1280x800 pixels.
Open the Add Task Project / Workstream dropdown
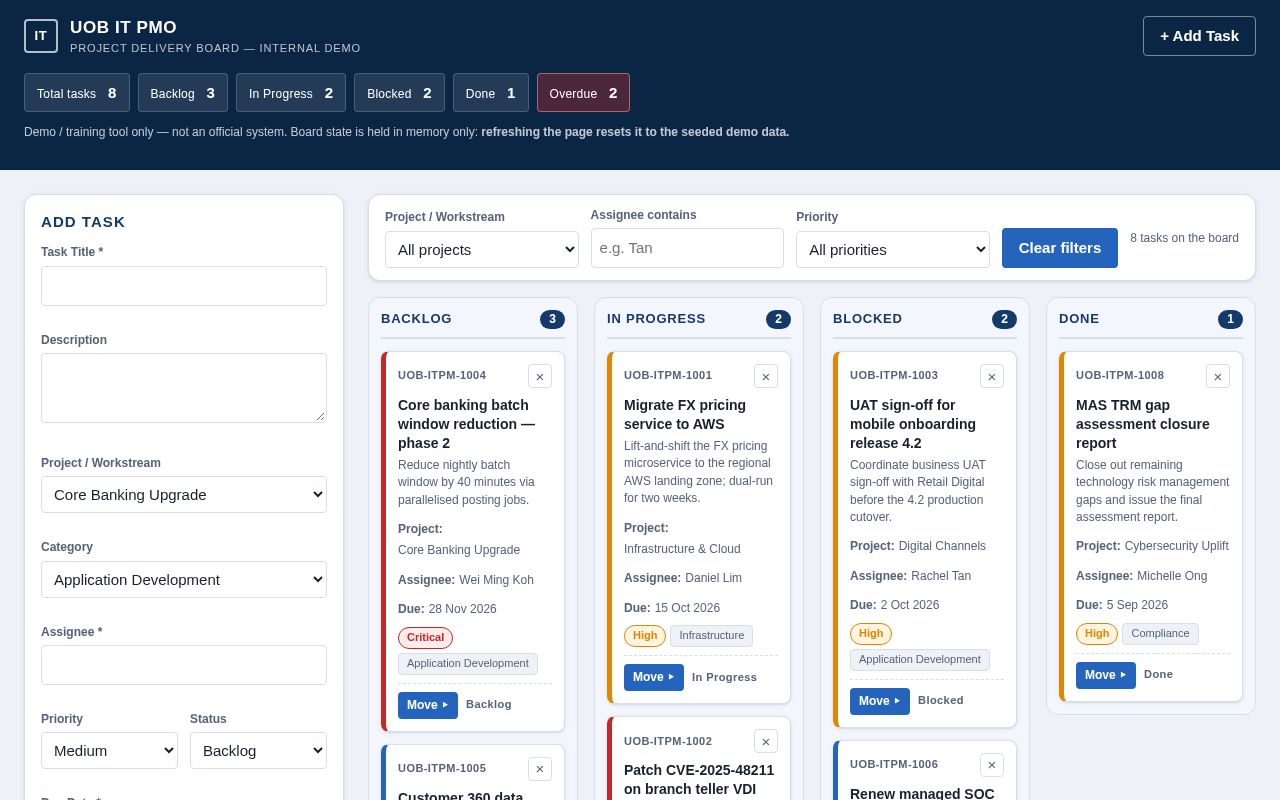coord(184,495)
